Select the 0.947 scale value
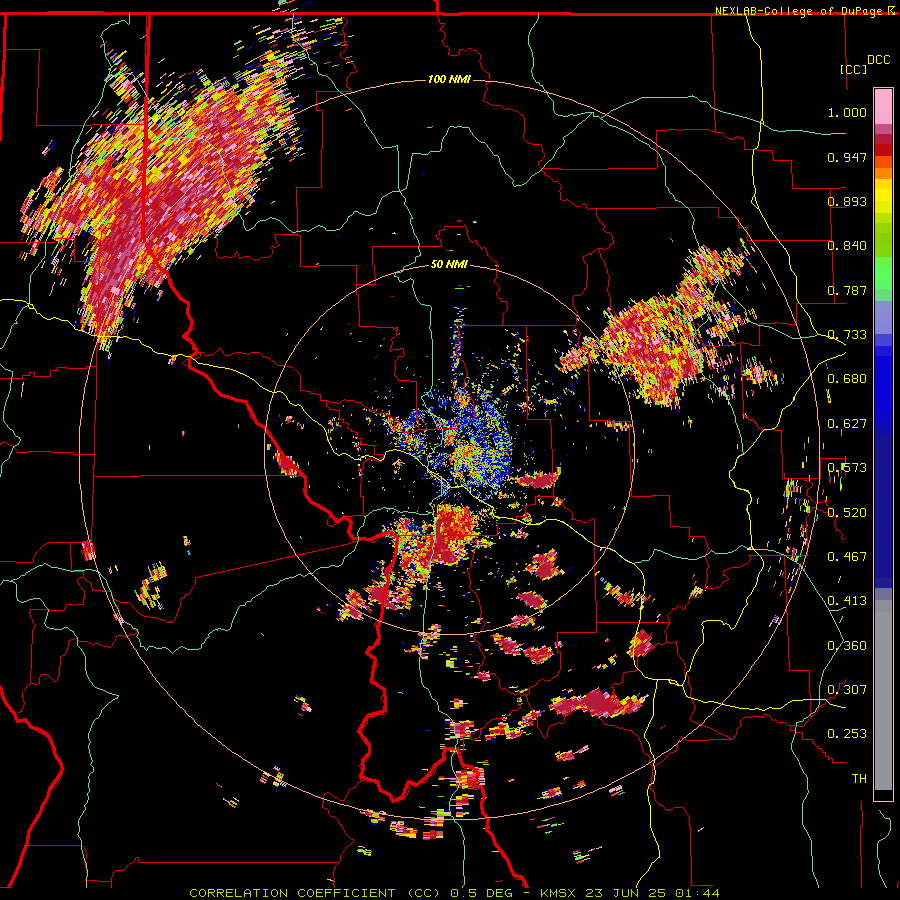 pos(847,157)
